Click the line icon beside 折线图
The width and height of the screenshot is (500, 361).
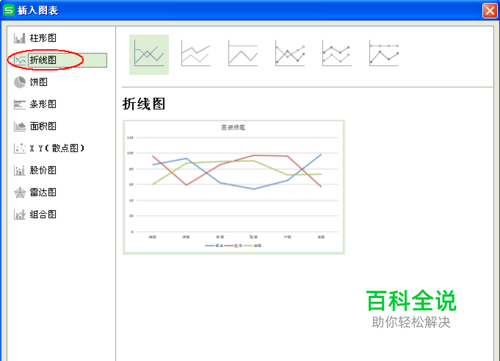click(20, 60)
